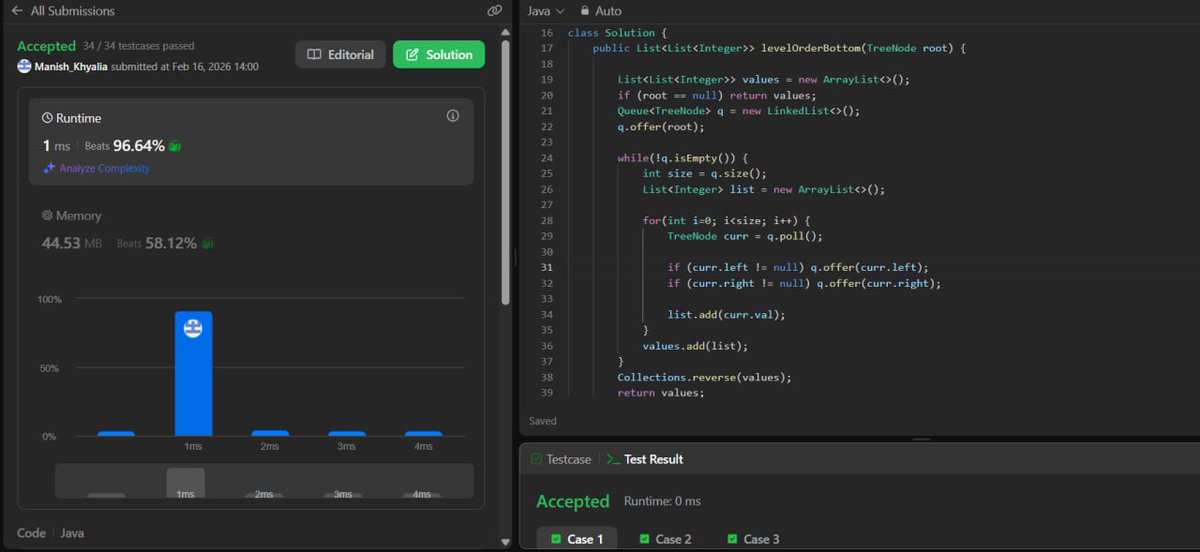Click the avatar marker on 1ms bar

click(193, 327)
